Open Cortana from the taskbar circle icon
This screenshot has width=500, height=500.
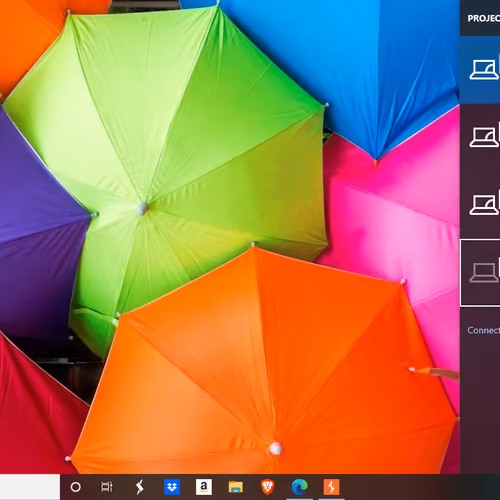[x=76, y=487]
